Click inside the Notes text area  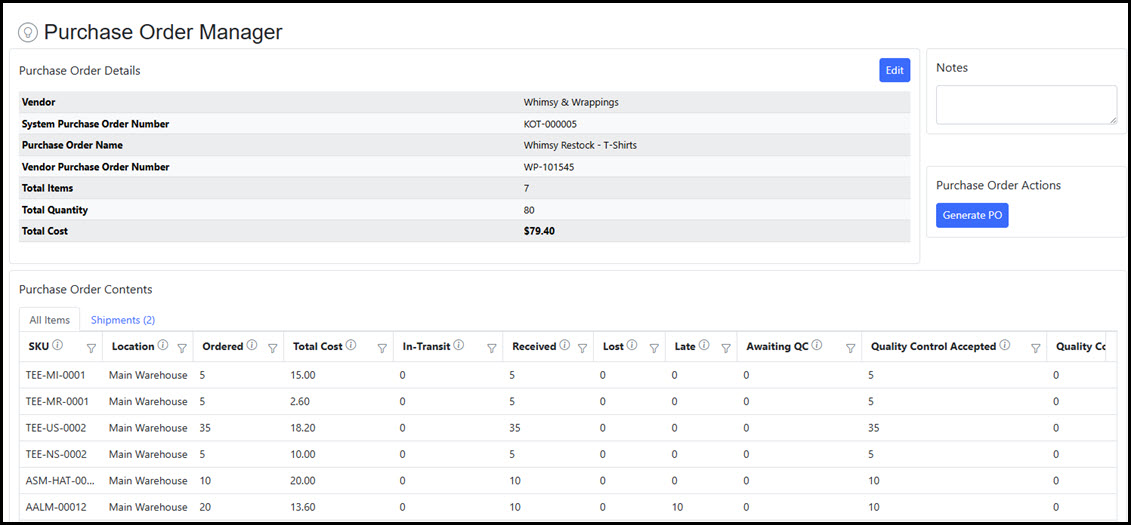[x=1026, y=105]
